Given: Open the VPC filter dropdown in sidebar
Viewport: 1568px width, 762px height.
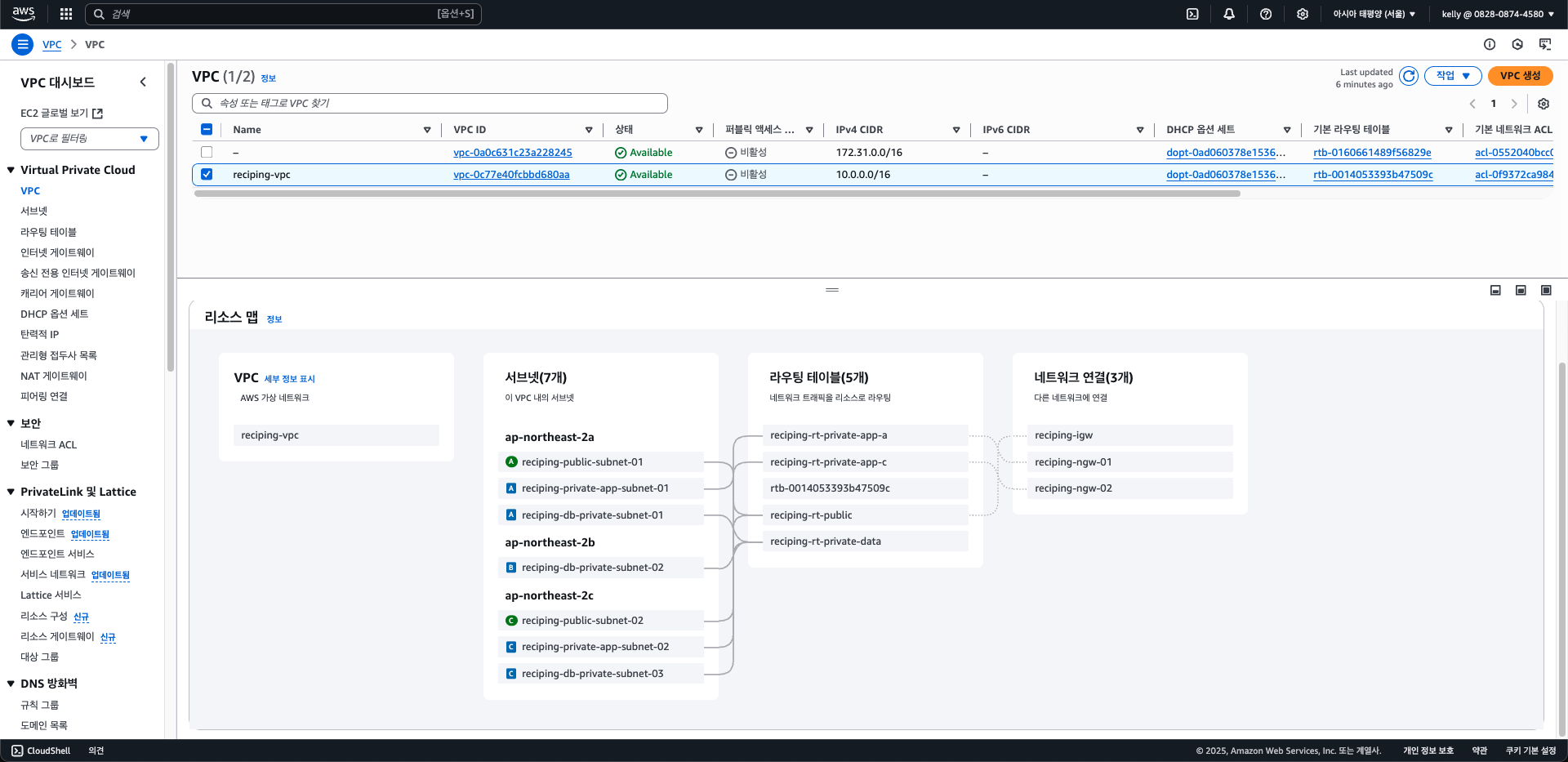Looking at the screenshot, I should (90, 139).
